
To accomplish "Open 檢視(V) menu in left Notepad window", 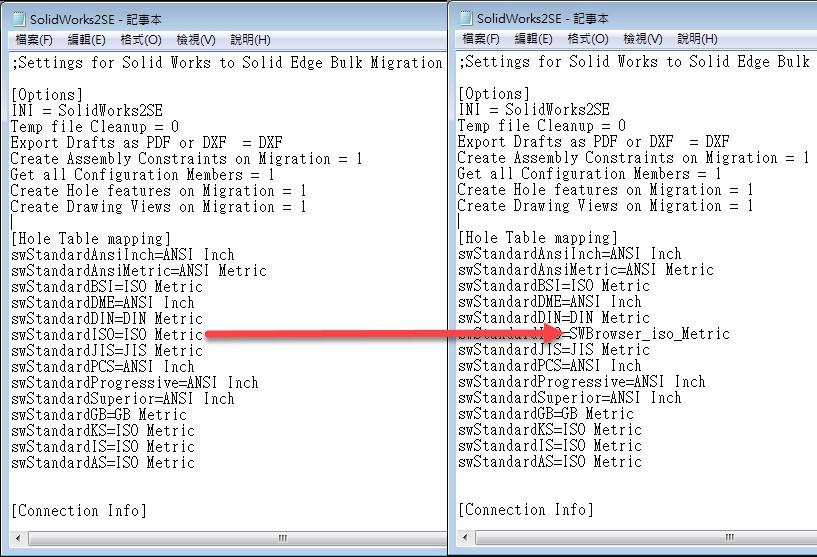I will click(x=196, y=40).
